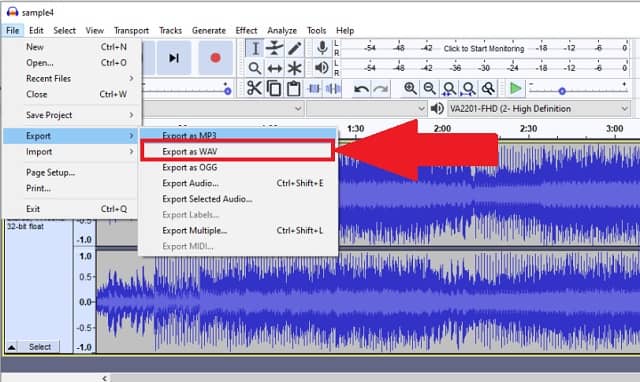Click the Redo arrow icon
Screen dimensions: 640x382
381,88
